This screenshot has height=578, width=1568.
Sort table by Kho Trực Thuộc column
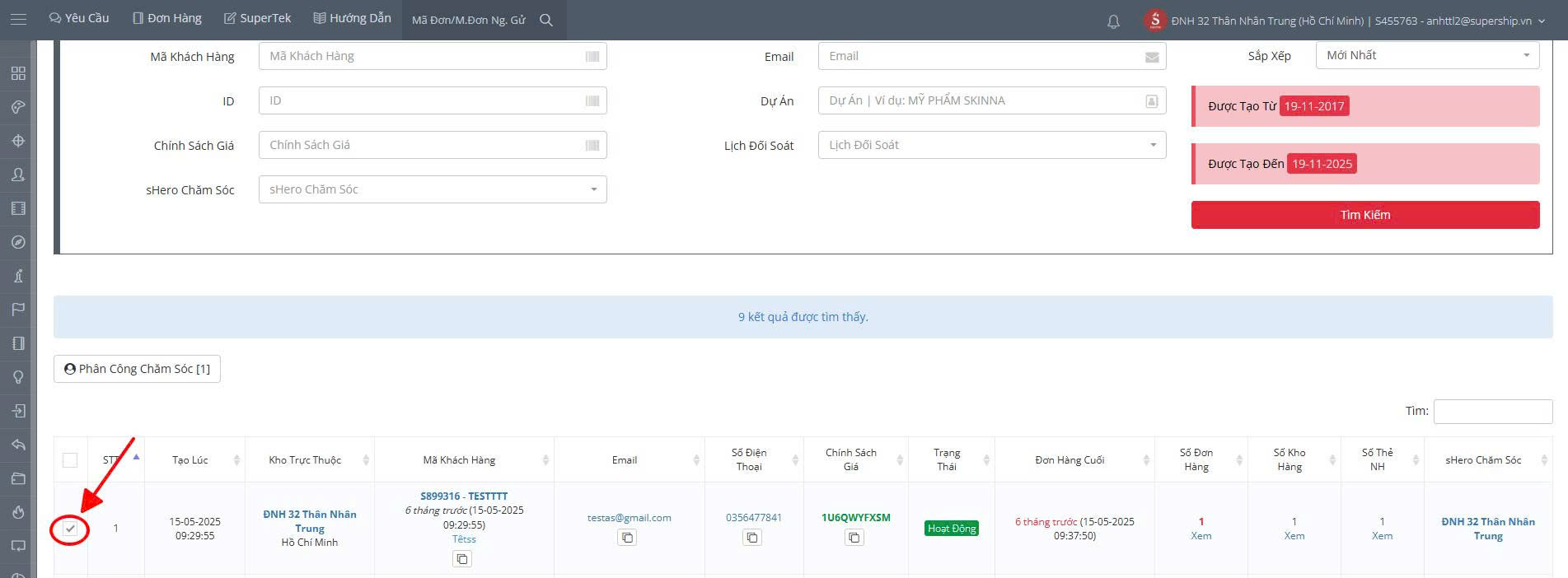coord(309,459)
